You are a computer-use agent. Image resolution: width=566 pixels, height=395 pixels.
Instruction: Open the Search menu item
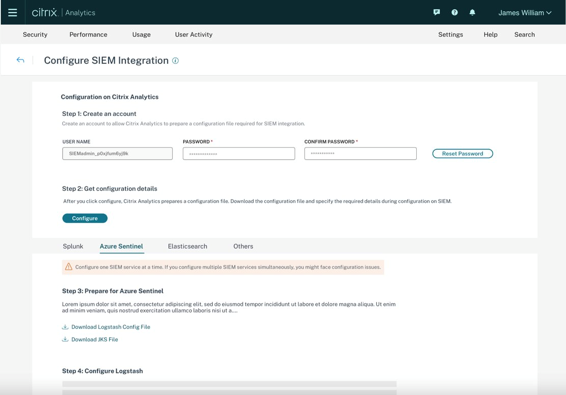point(525,35)
